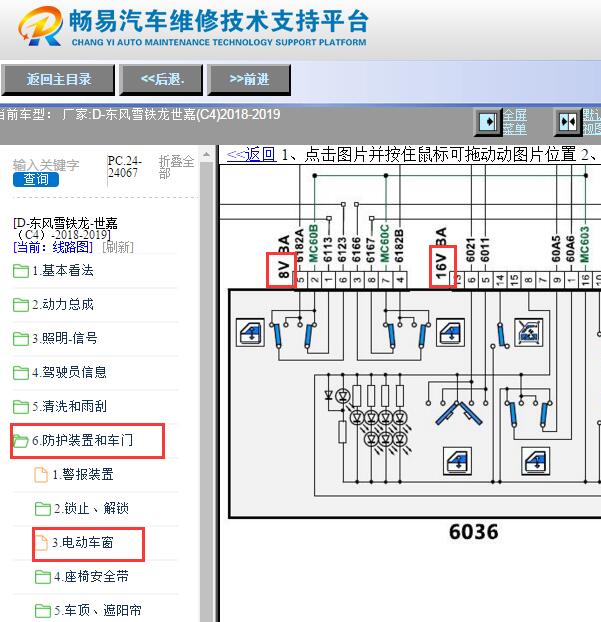The height and width of the screenshot is (622, 601).
Task: Click the green wire label MC60B
Action: click(x=314, y=244)
